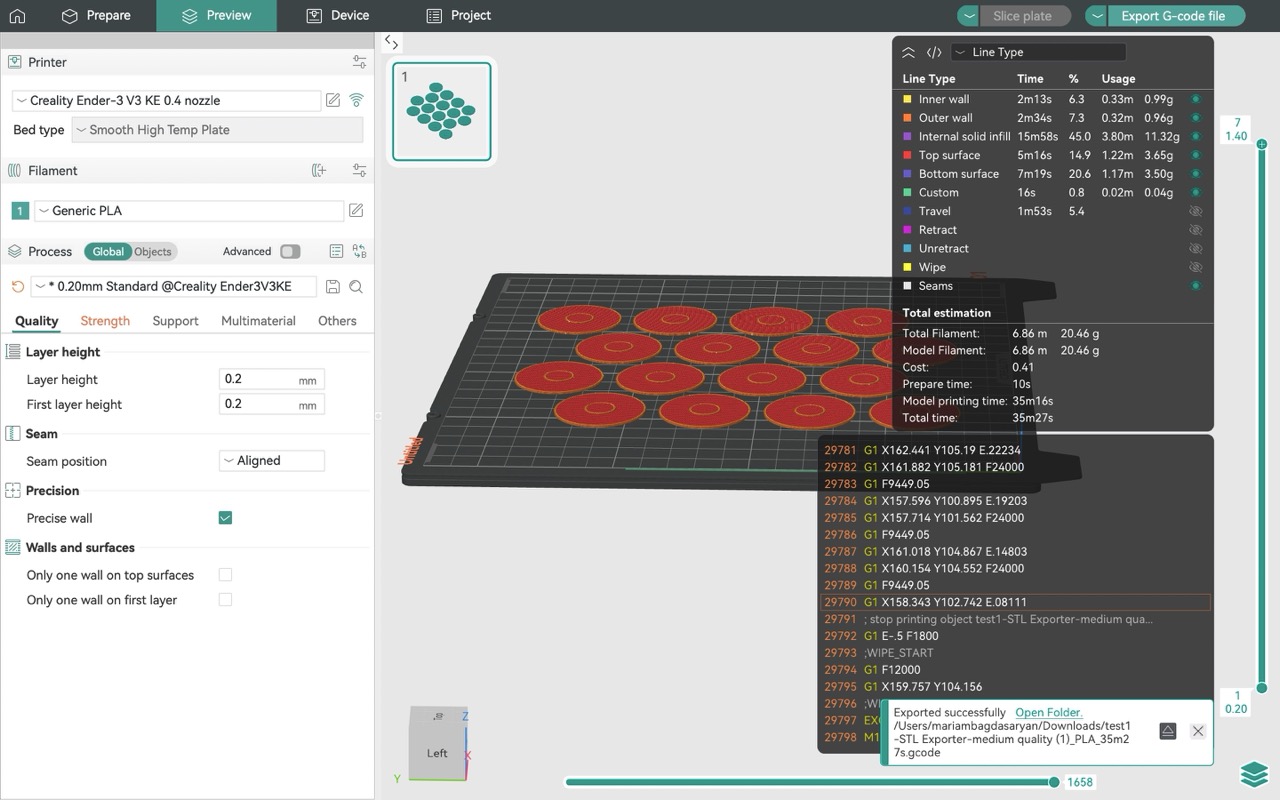This screenshot has width=1280, height=800.
Task: Expand the Line Type view dropdown
Action: pos(1038,52)
